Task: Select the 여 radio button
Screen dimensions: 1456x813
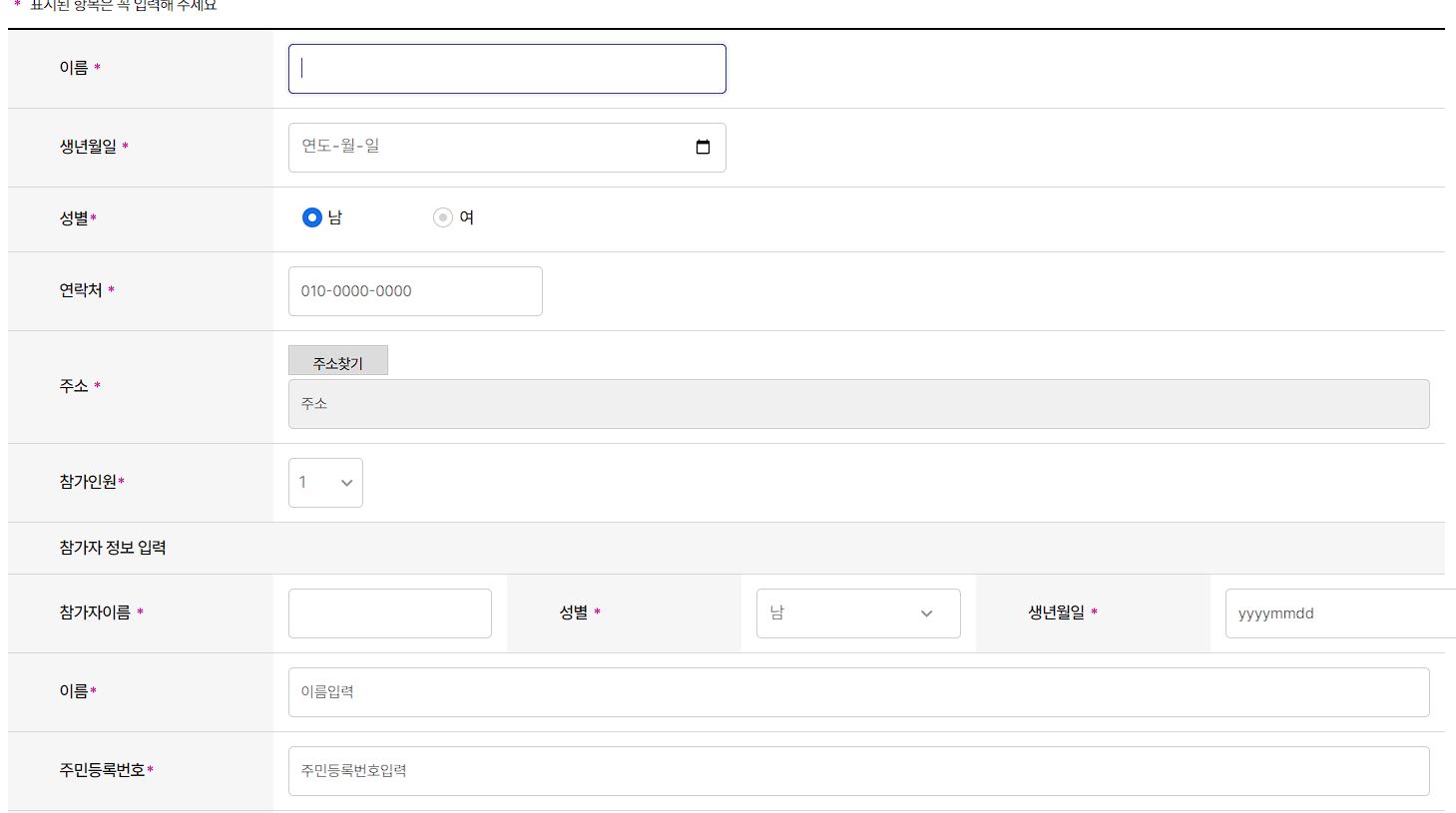Action: [x=443, y=217]
